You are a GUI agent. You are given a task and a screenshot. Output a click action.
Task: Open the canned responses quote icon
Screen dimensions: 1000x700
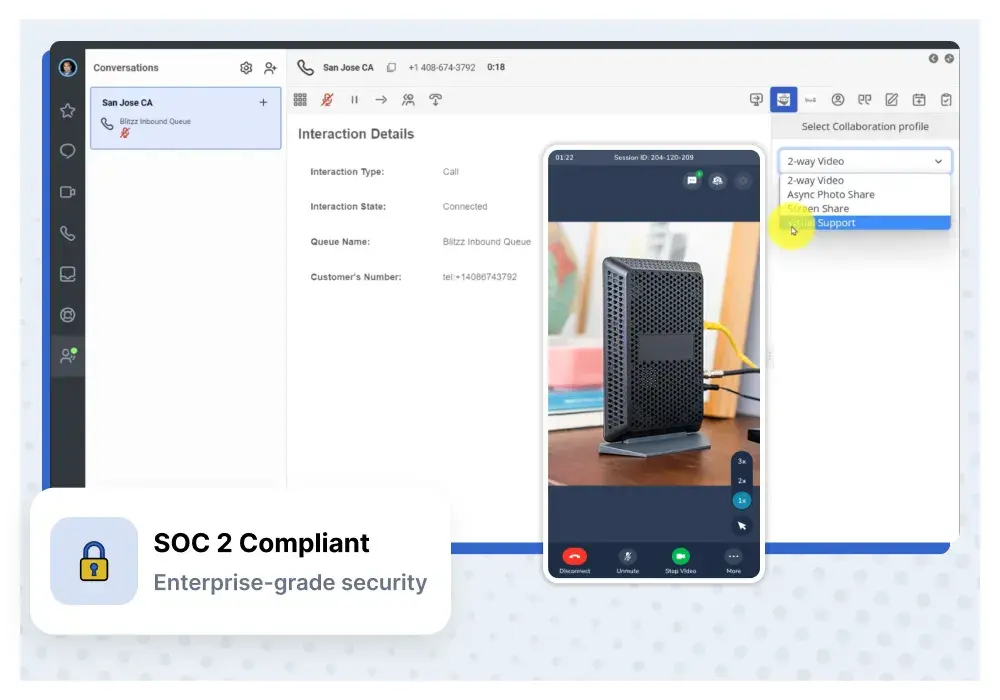click(865, 99)
